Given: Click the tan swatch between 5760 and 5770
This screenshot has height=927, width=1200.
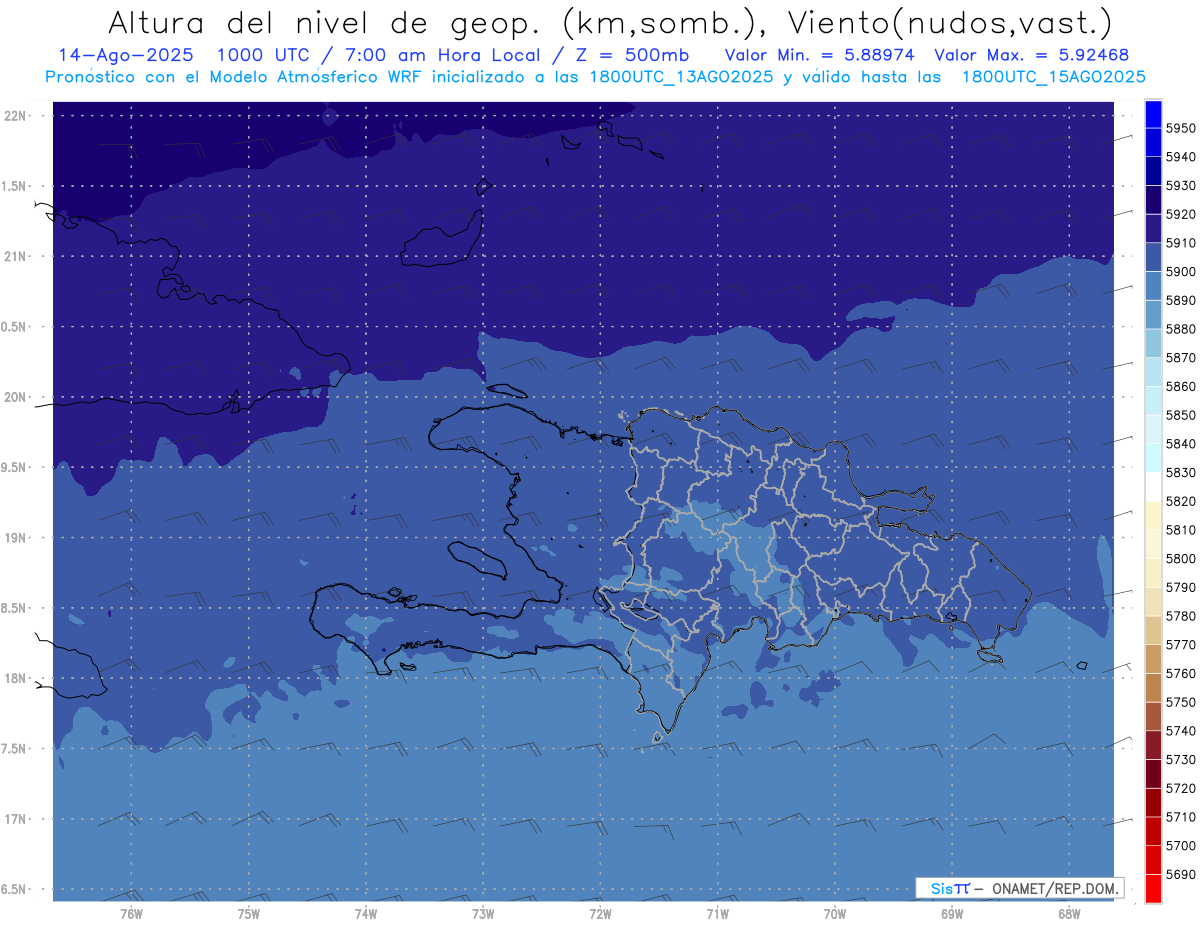Looking at the screenshot, I should pos(1152,658).
